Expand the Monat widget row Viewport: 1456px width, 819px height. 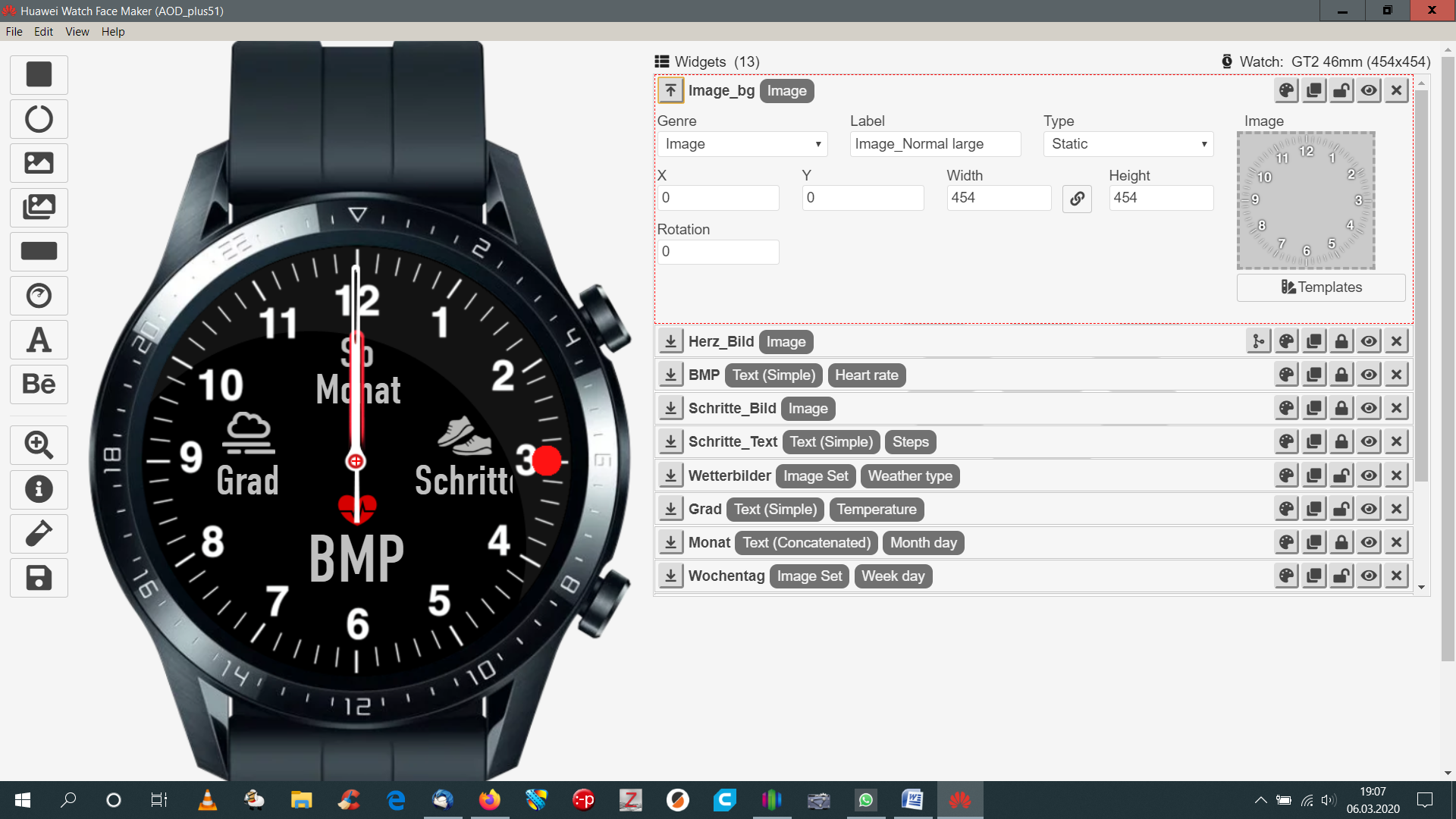point(670,542)
